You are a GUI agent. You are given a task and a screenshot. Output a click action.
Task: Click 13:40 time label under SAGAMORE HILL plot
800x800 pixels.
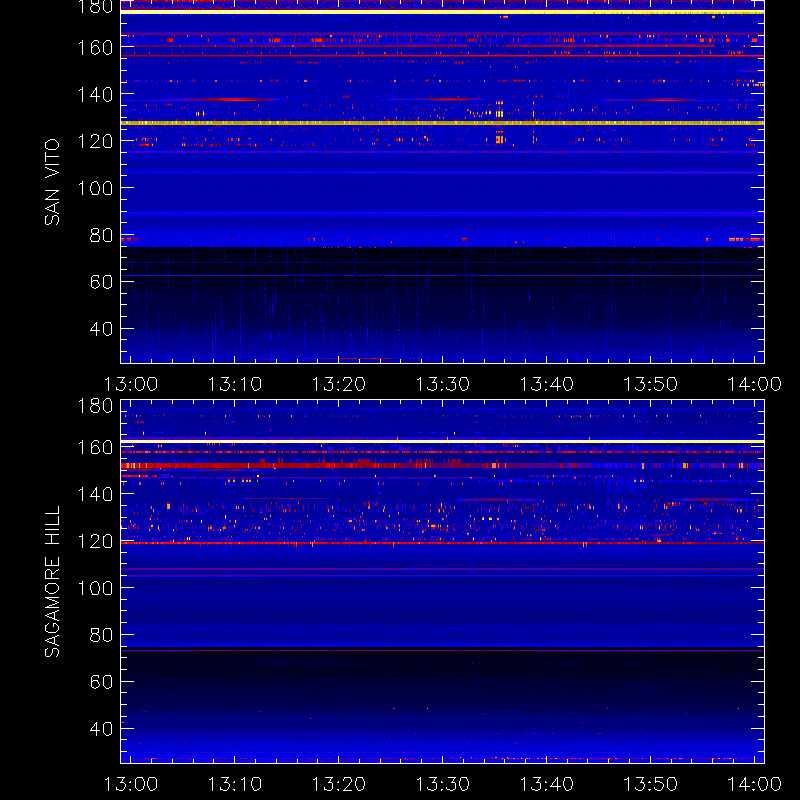point(546,784)
